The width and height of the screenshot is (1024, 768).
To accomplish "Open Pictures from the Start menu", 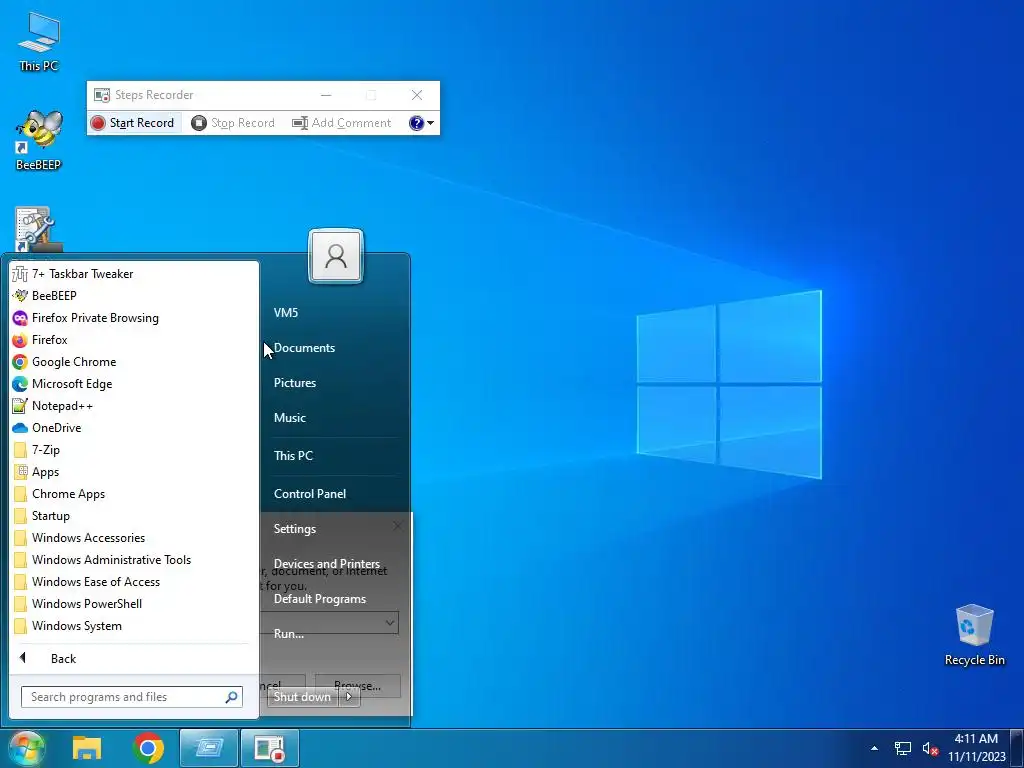I will pyautogui.click(x=295, y=383).
